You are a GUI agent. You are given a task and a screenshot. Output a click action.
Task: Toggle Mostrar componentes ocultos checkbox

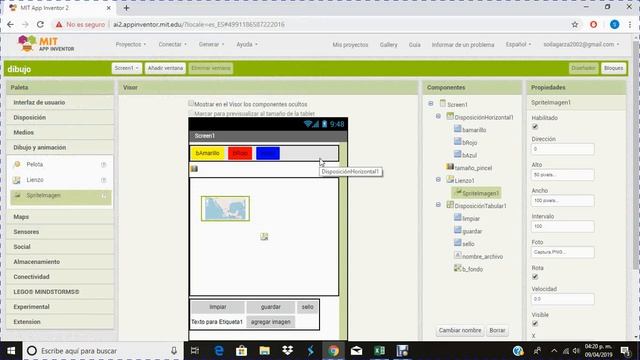[x=191, y=104]
